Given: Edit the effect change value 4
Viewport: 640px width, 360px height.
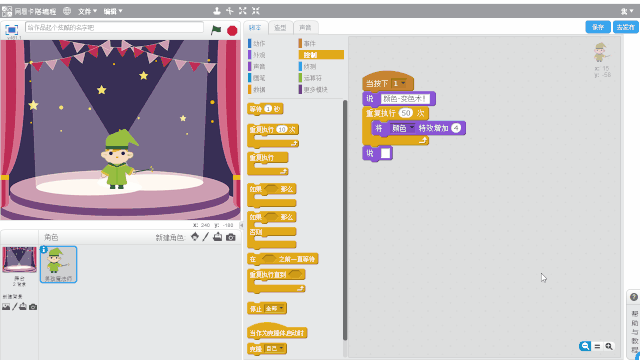Looking at the screenshot, I should pos(456,128).
